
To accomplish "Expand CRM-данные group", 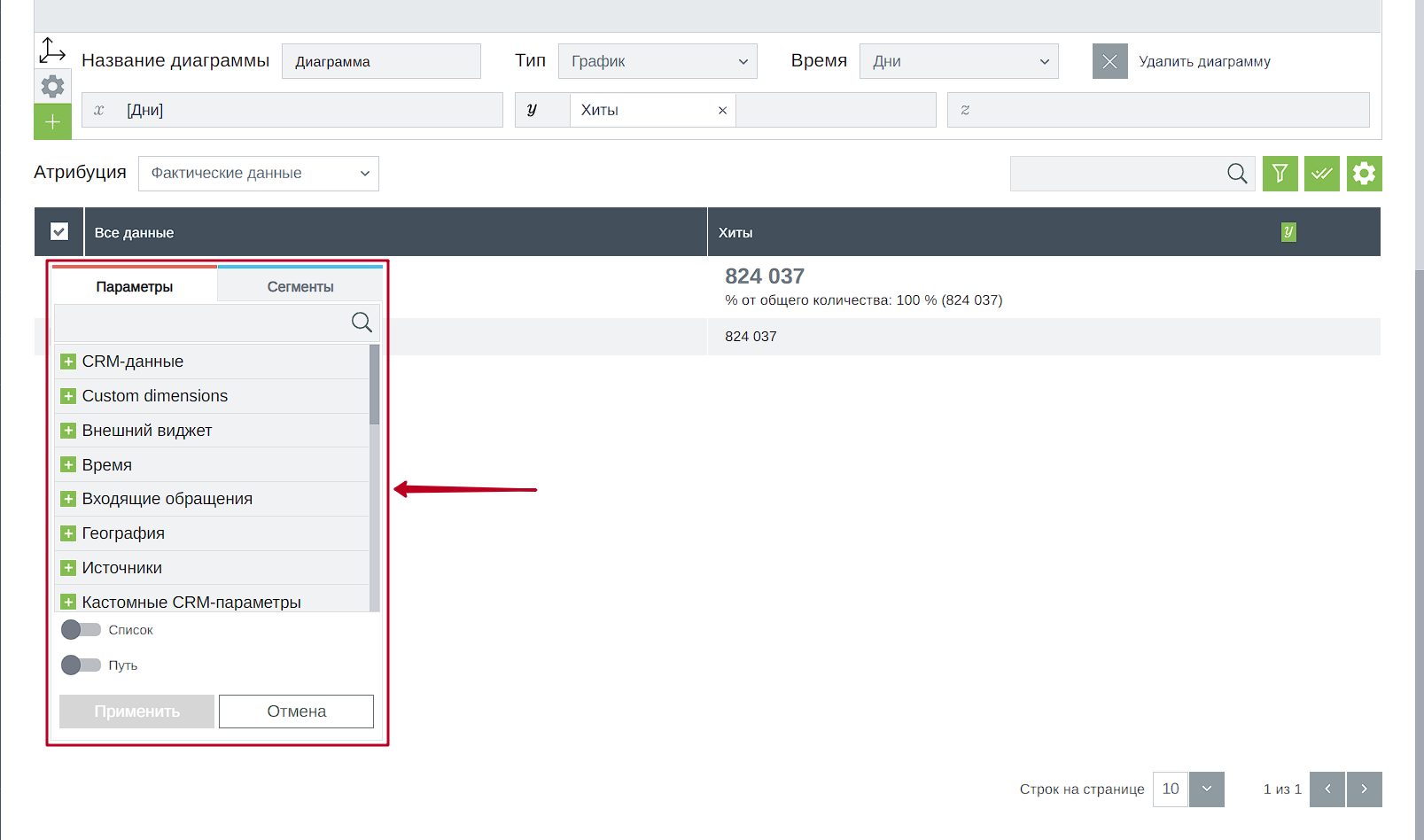I will coord(68,362).
